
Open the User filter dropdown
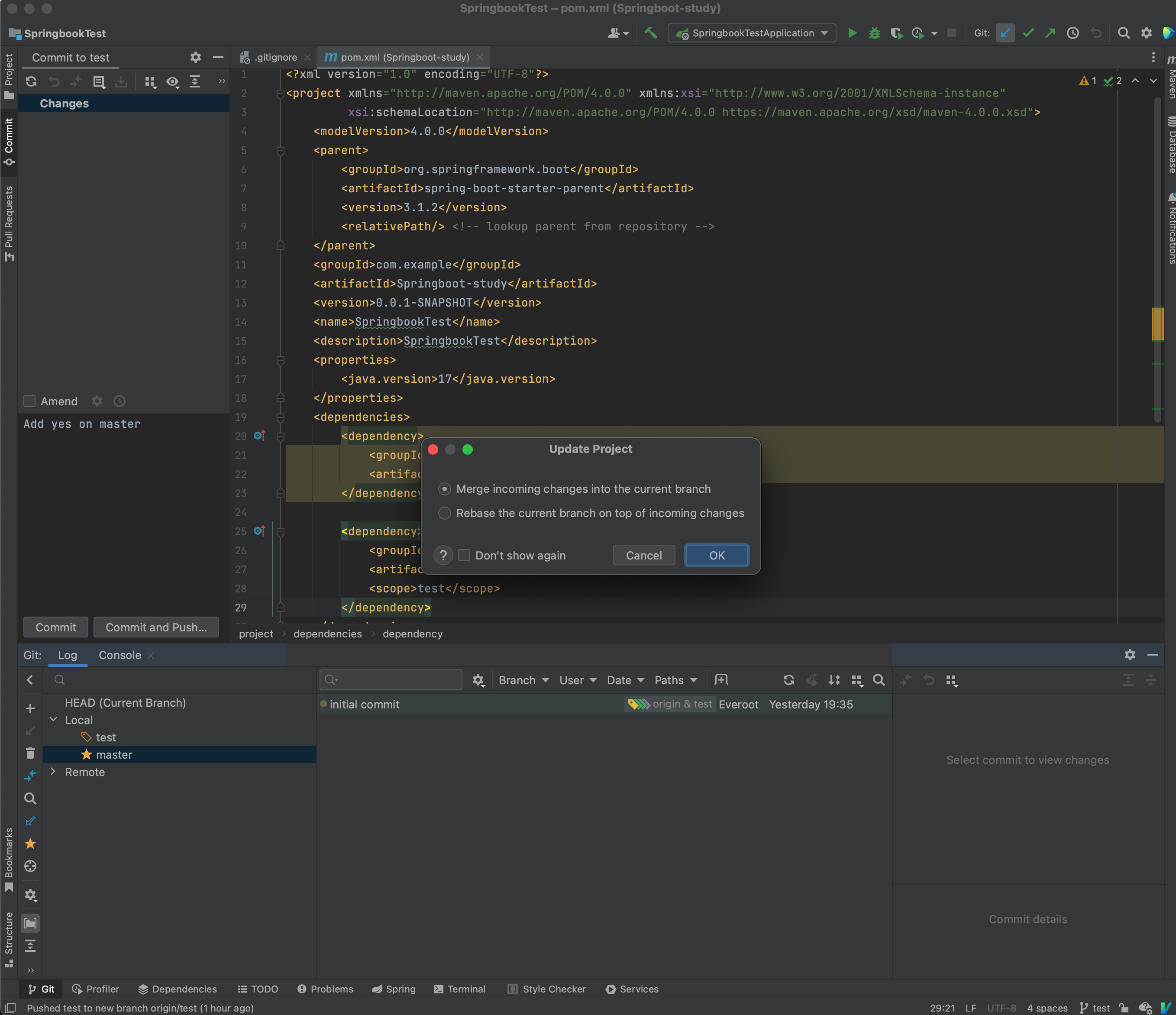[578, 679]
